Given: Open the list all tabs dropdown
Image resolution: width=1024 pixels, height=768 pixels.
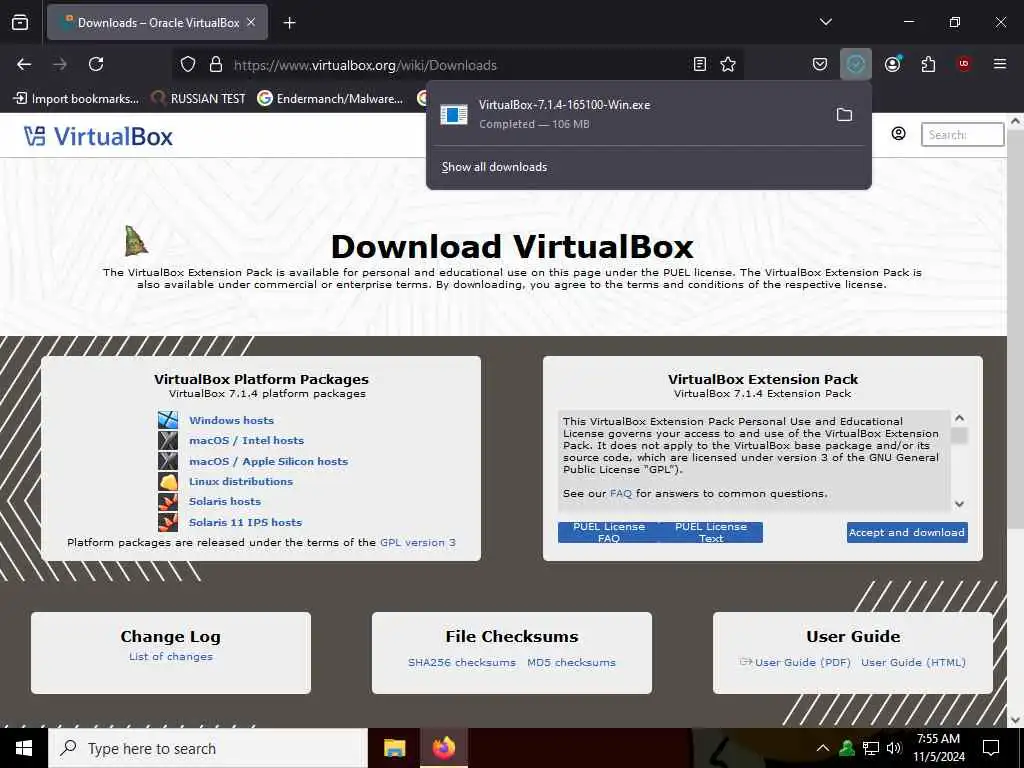Looking at the screenshot, I should click(x=825, y=22).
